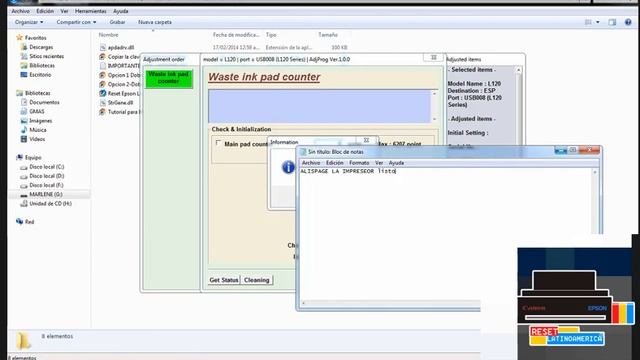640x360 pixels.
Task: Open the Compartir con dropdown
Action: 76,22
